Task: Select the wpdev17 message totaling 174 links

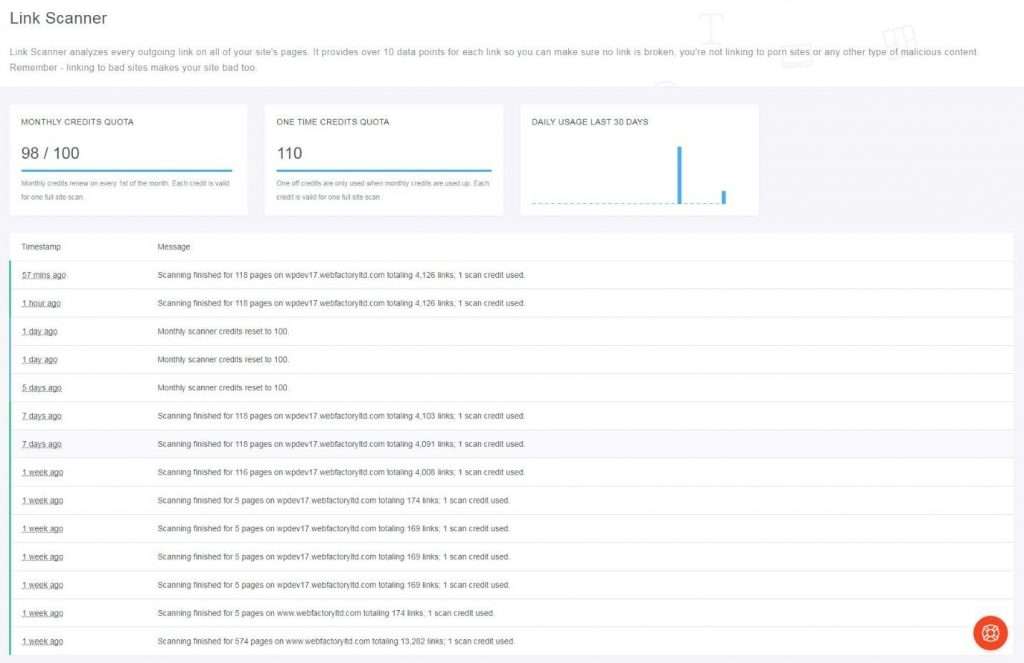Action: click(333, 500)
